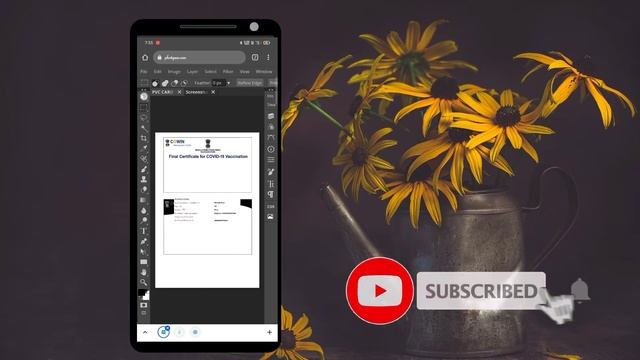Choose the Intersect Selection mode
Screen dimensions: 640x360
coord(184,83)
